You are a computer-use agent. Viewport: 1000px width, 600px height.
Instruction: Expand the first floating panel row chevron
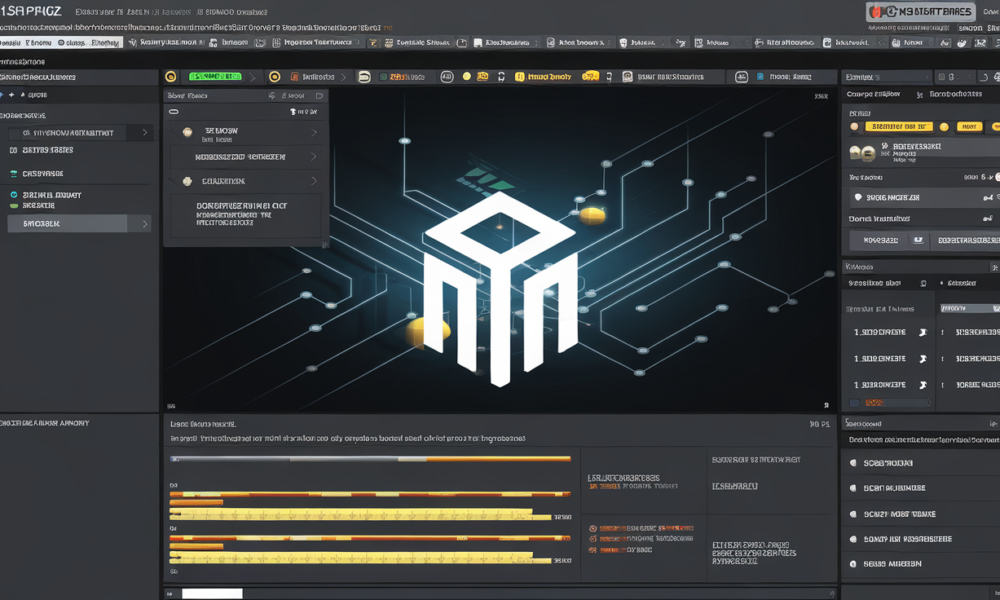[314, 133]
